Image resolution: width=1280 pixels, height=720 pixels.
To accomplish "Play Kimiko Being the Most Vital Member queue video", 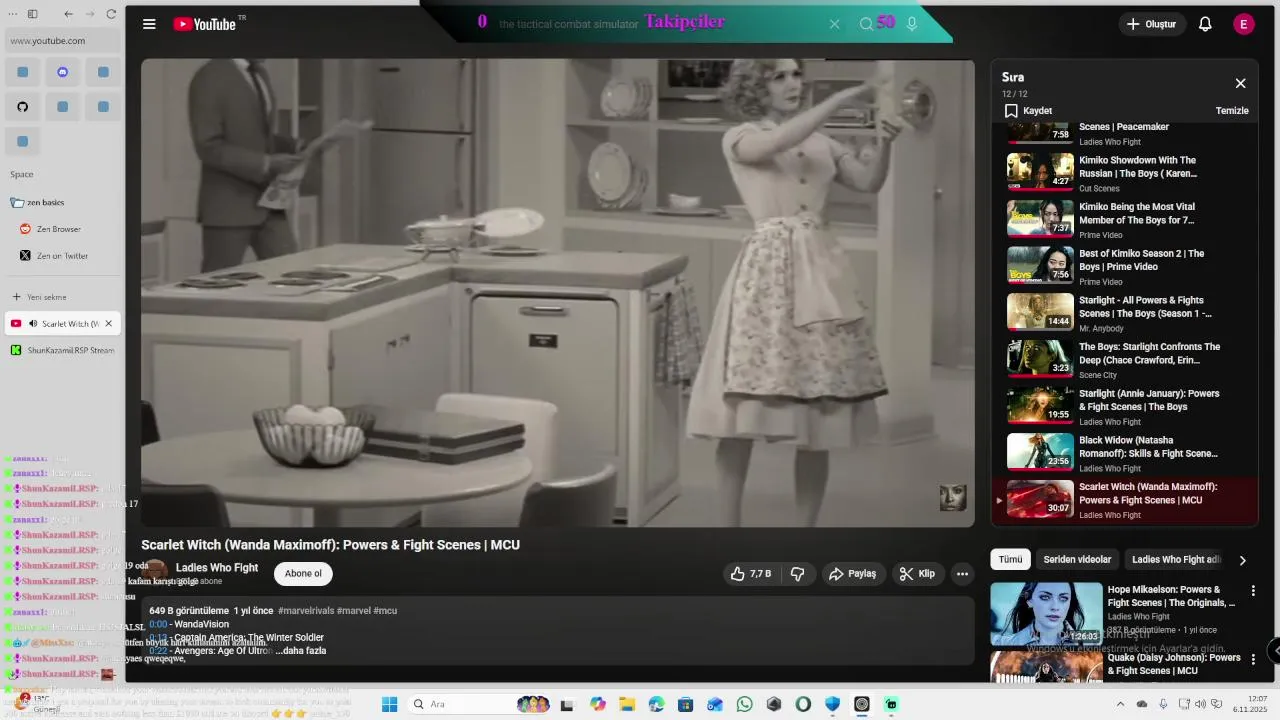I will (1127, 219).
